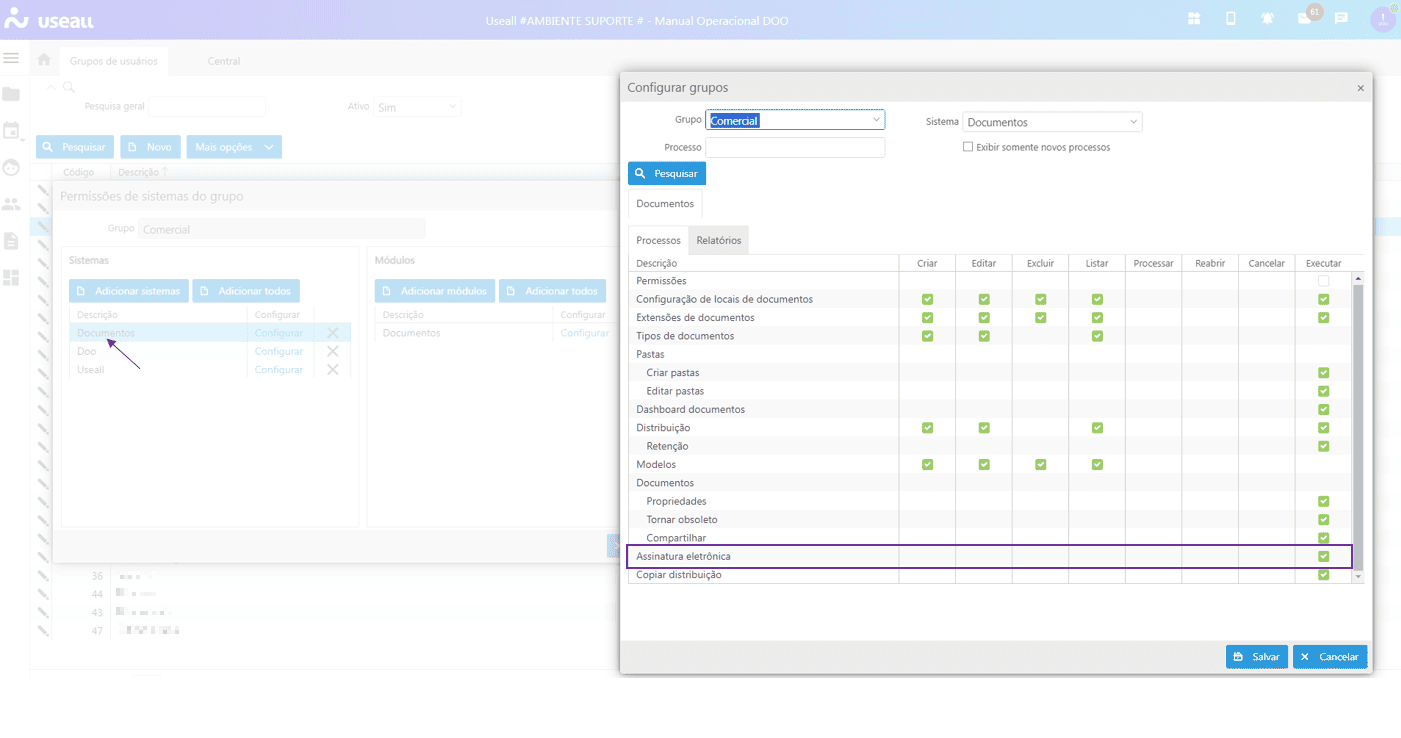Image resolution: width=1401 pixels, height=738 pixels.
Task: Select Documentos row in Sistemas list
Action: [x=210, y=333]
